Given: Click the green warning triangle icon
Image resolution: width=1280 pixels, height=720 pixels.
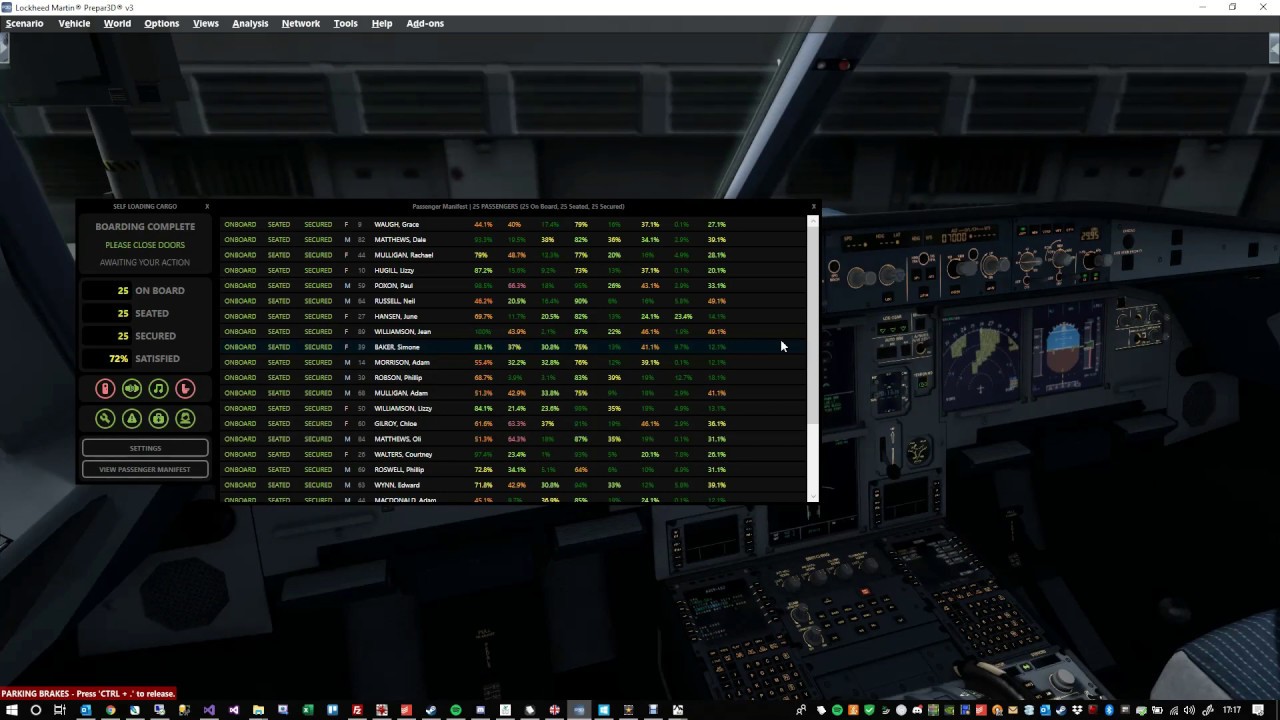Looking at the screenshot, I should click(x=132, y=419).
